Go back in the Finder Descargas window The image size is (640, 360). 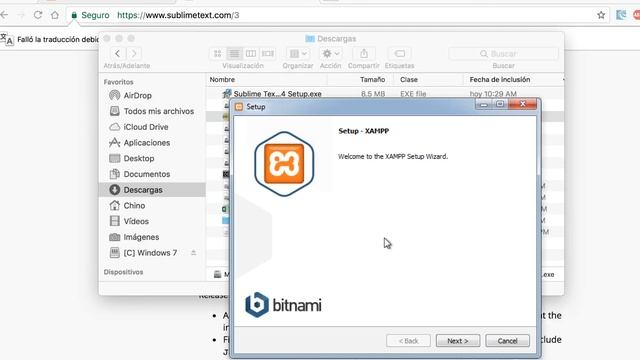(x=118, y=53)
